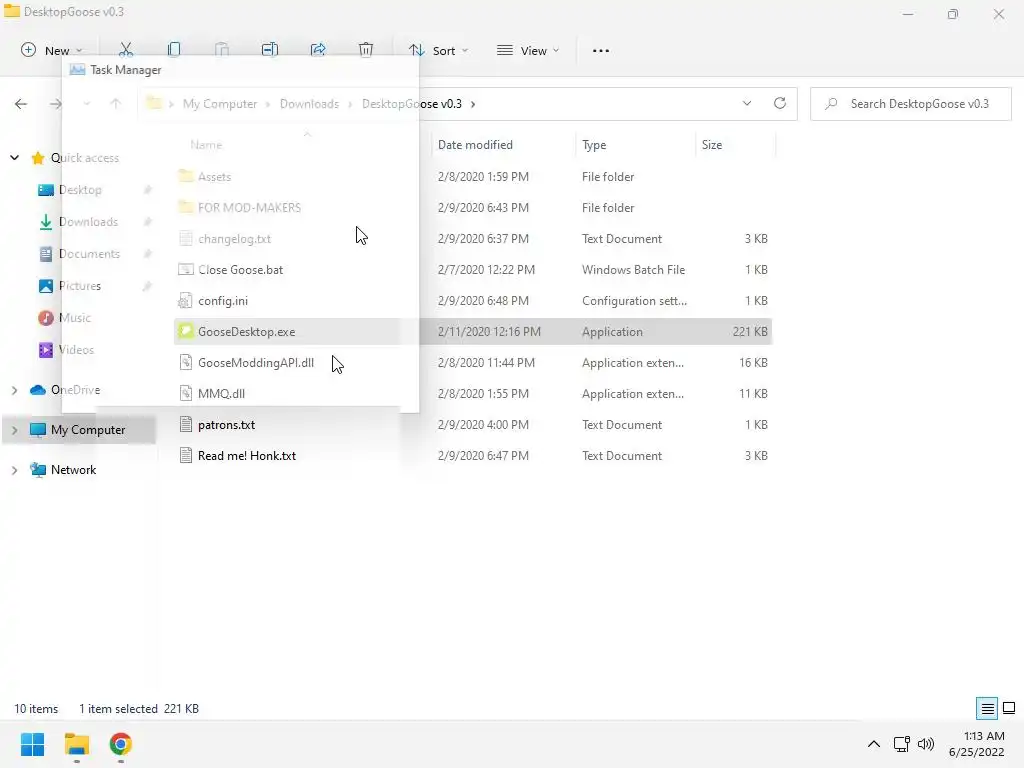
Task: Switch to details view layout button
Action: (x=987, y=709)
